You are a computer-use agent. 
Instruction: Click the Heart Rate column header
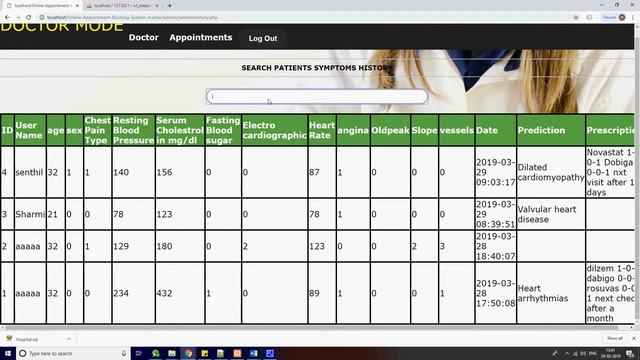[322, 130]
